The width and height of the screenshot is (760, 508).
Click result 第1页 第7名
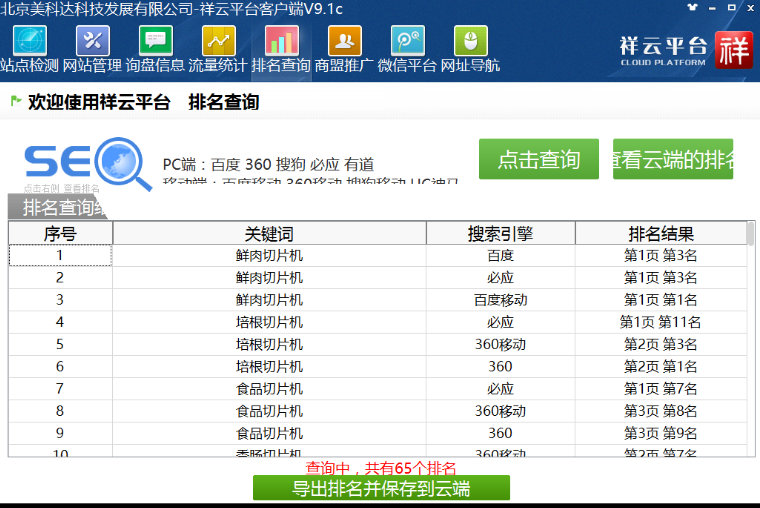click(661, 389)
